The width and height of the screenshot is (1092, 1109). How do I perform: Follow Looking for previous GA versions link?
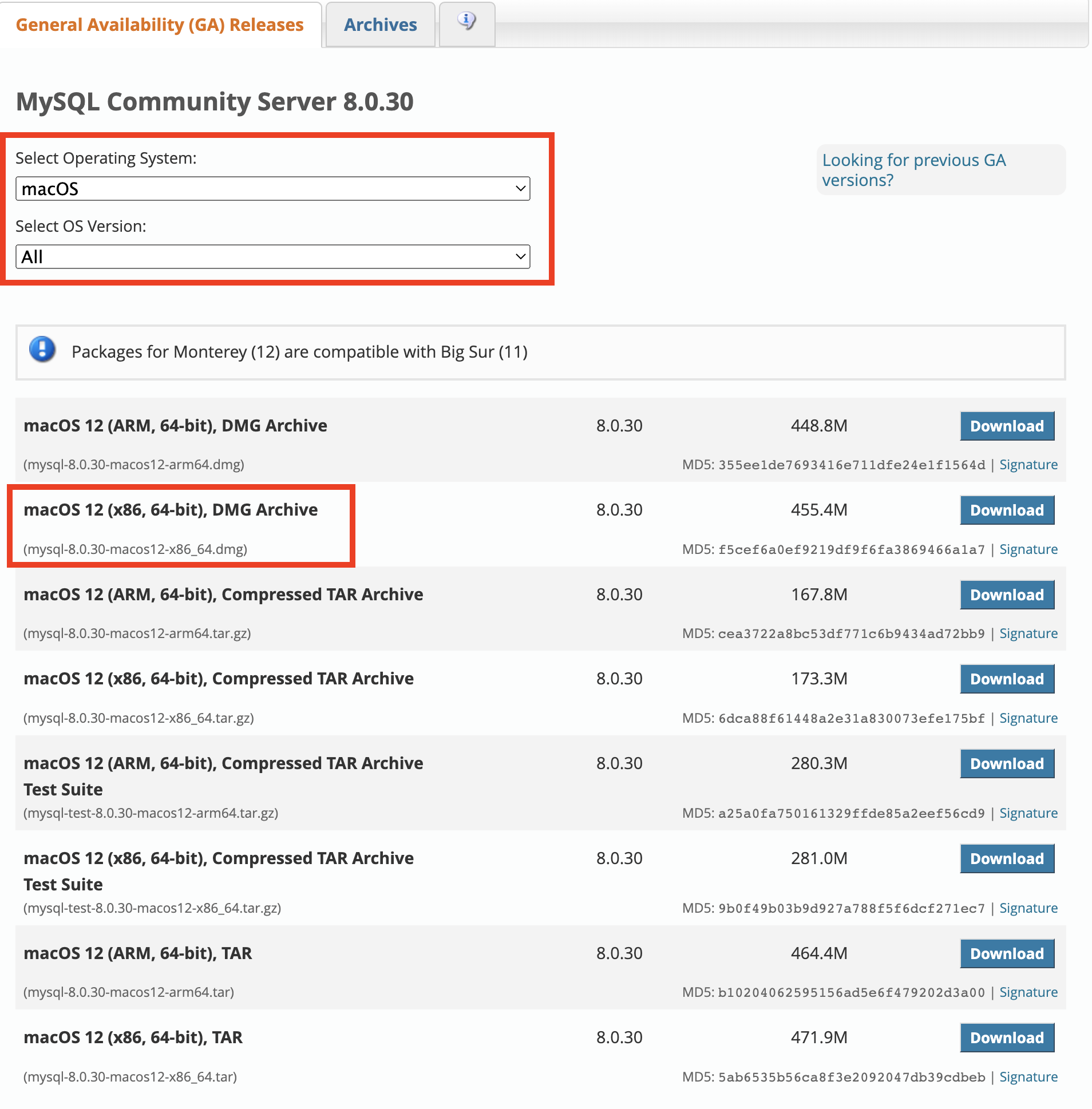pyautogui.click(x=914, y=171)
